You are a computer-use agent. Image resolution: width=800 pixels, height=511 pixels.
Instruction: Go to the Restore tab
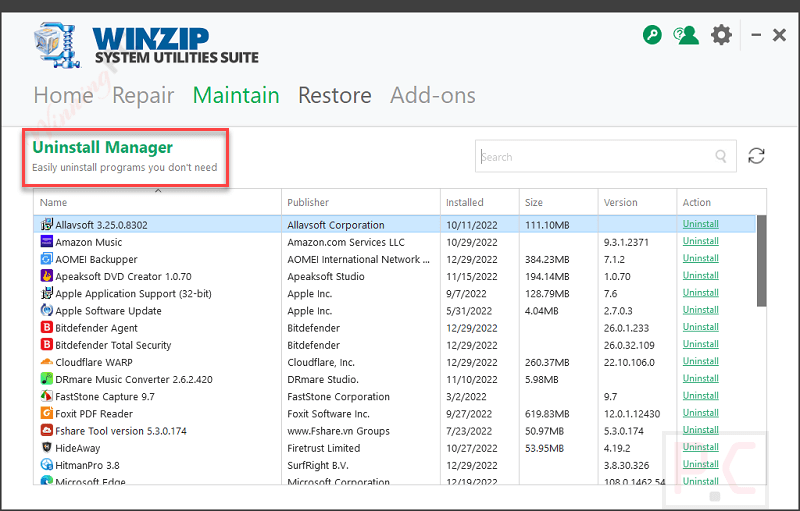point(334,95)
